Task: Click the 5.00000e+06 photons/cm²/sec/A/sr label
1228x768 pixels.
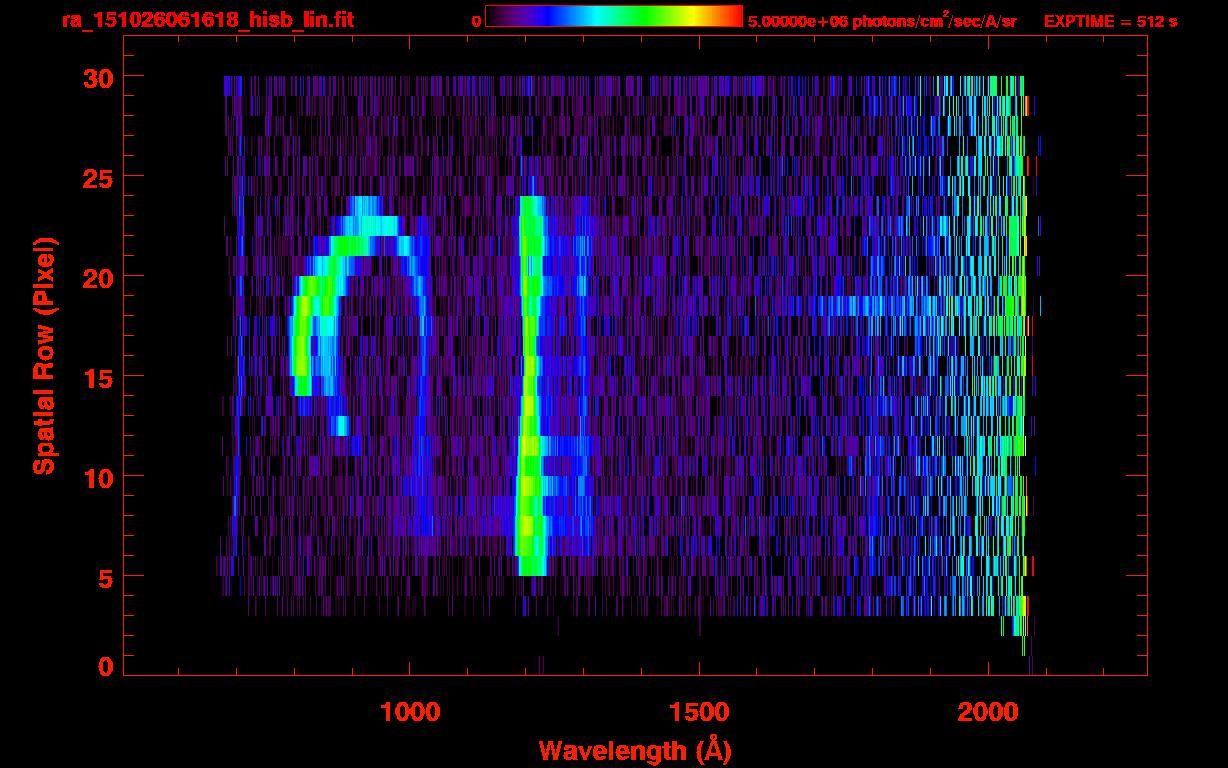Action: click(882, 21)
